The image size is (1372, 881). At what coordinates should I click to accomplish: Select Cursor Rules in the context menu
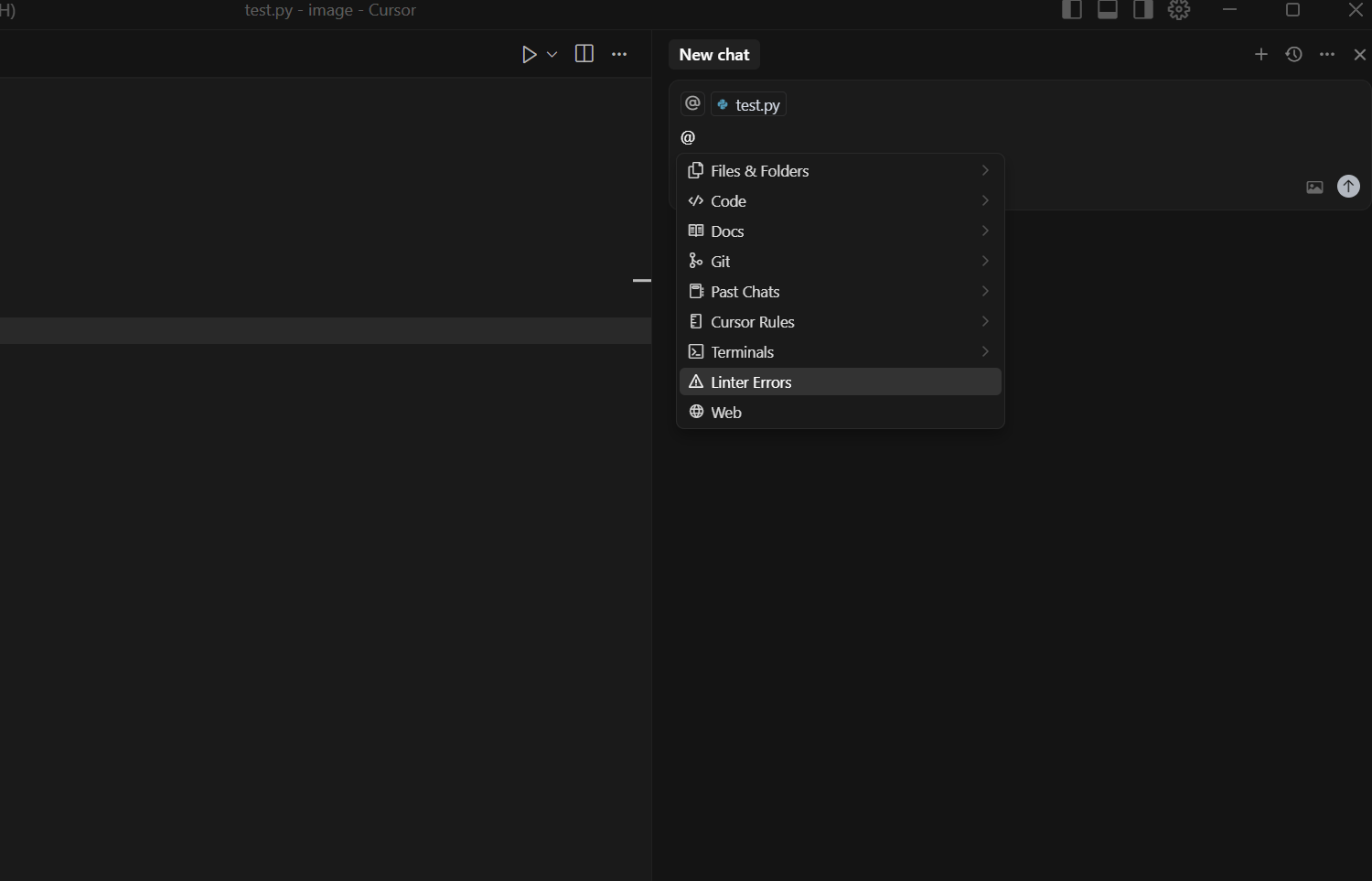tap(840, 322)
